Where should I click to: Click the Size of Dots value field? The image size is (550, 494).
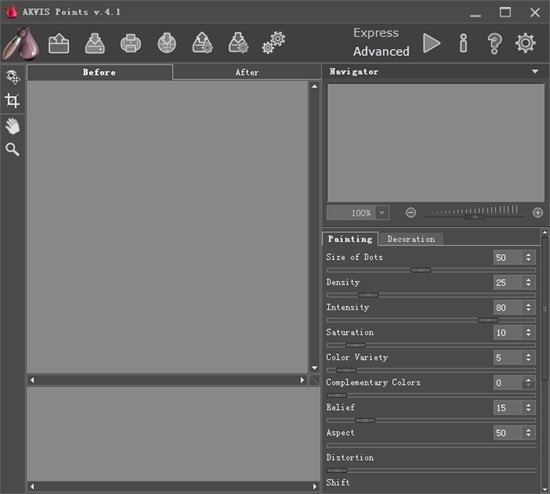[x=508, y=258]
